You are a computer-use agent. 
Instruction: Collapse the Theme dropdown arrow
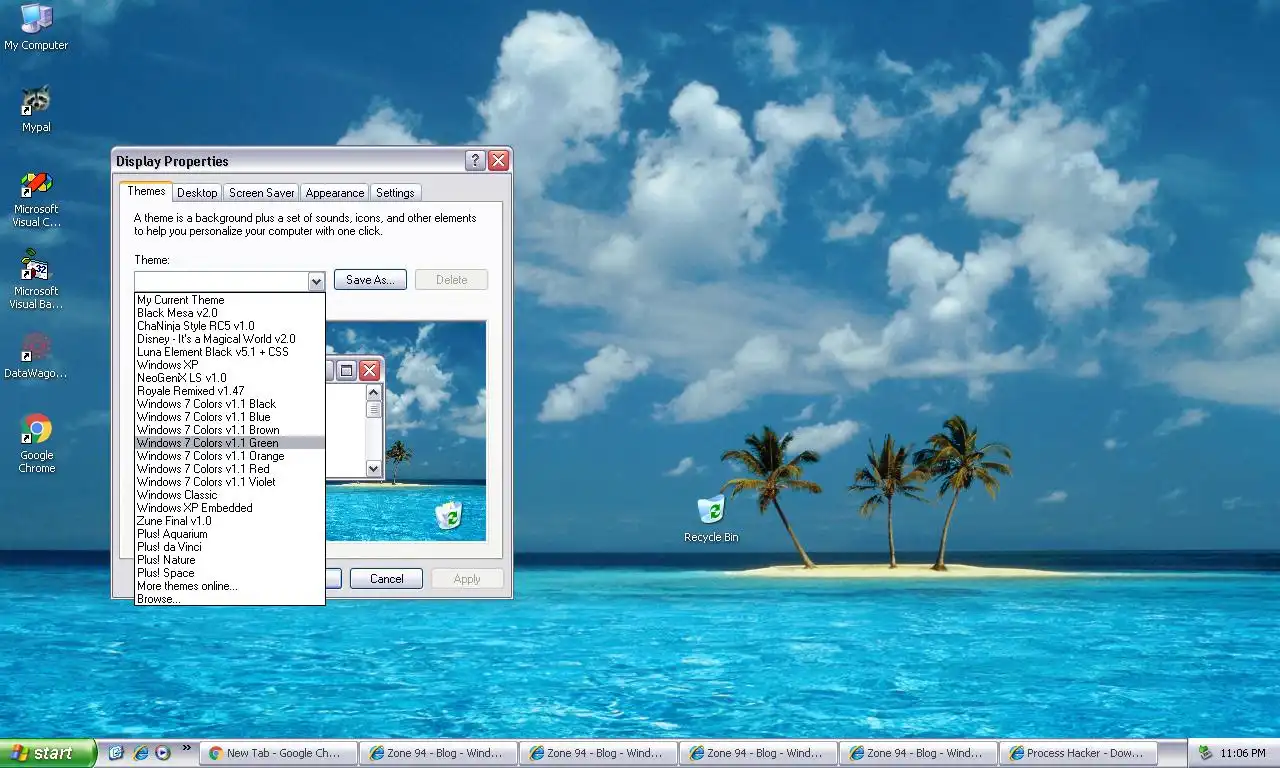316,281
